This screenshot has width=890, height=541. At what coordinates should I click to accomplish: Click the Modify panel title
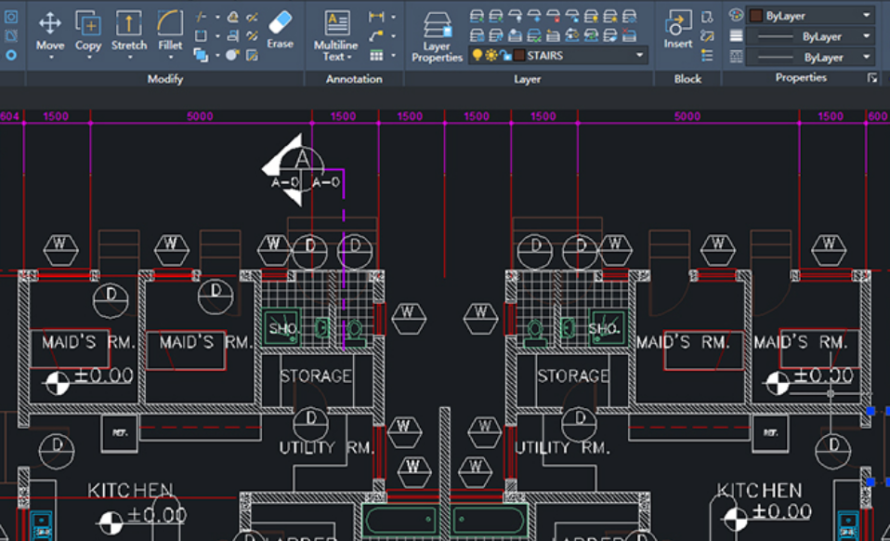coord(165,79)
